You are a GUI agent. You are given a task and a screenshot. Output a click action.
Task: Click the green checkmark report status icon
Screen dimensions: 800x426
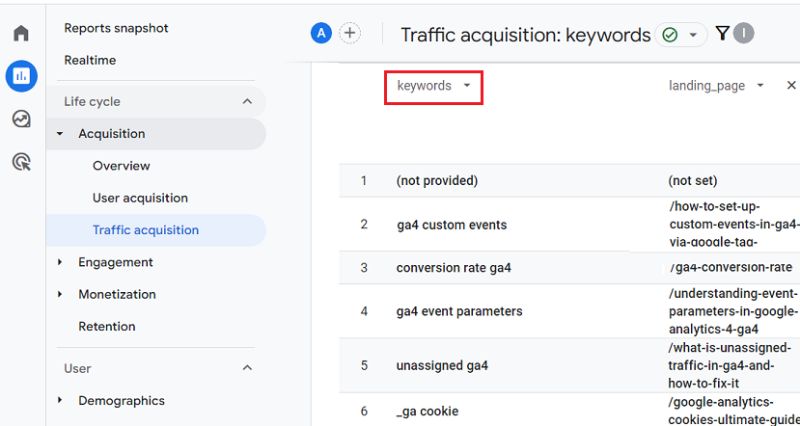coord(669,35)
